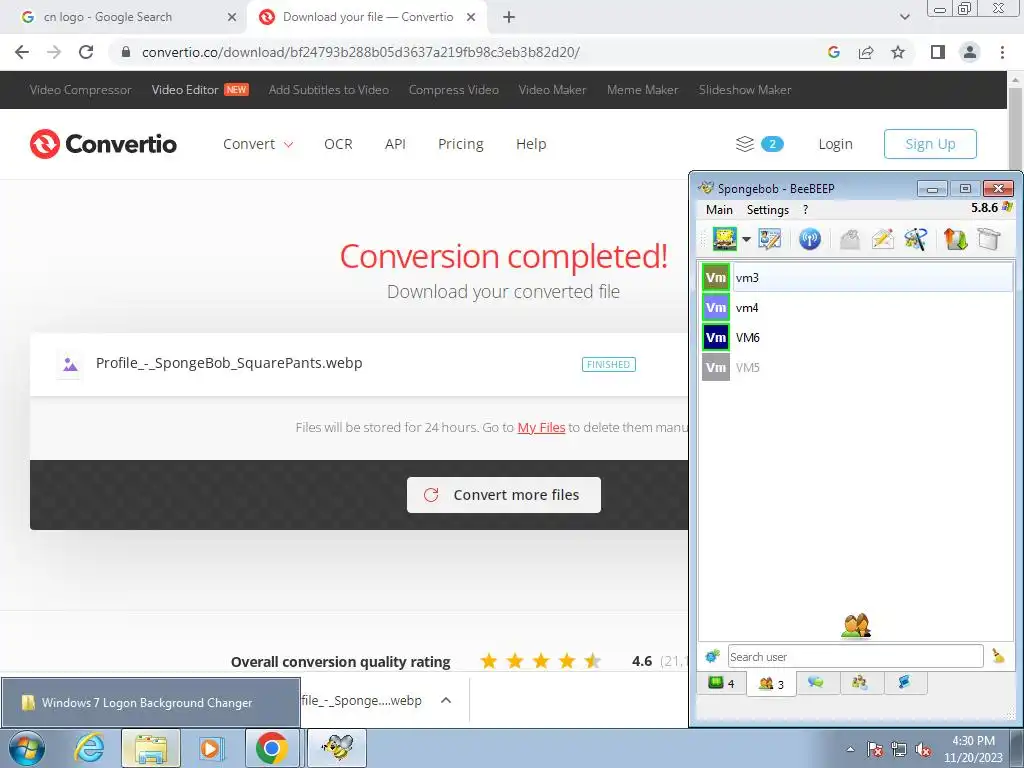Click the BeeBEEP Search user field
1024x768 pixels.
(x=855, y=656)
